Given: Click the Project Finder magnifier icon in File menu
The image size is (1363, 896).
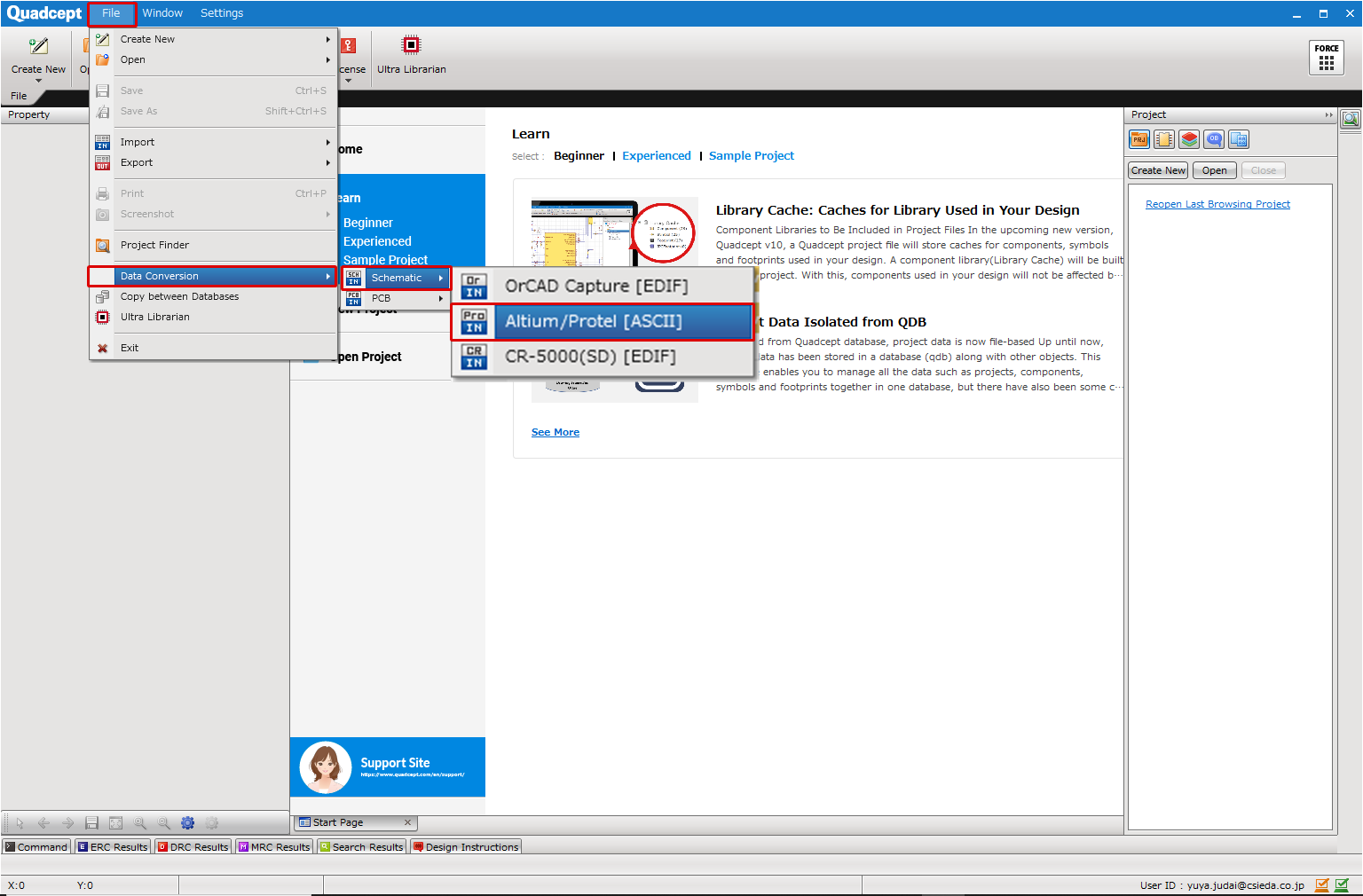Looking at the screenshot, I should click(103, 246).
